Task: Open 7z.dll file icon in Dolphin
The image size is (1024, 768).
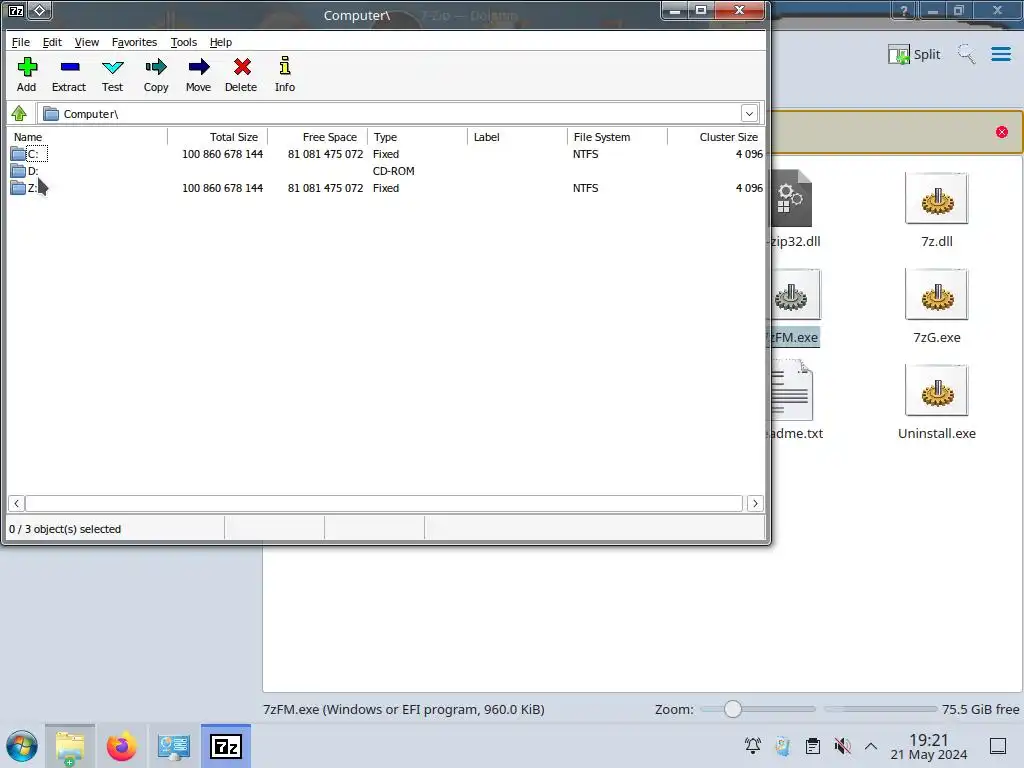Action: point(936,199)
